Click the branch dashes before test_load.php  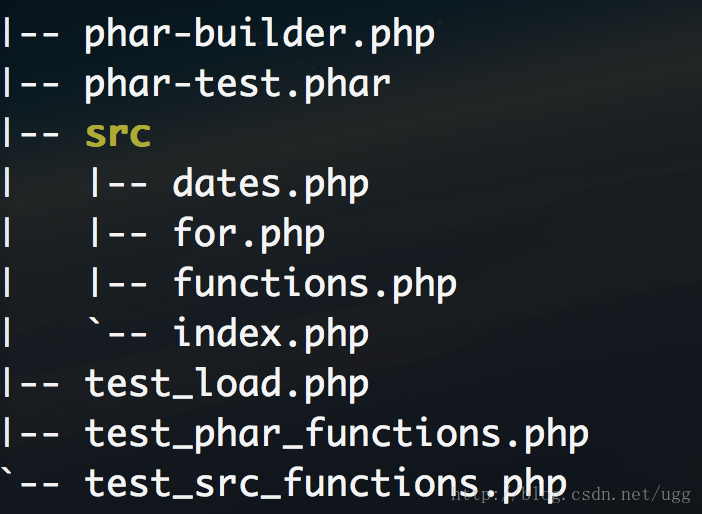(x=31, y=384)
